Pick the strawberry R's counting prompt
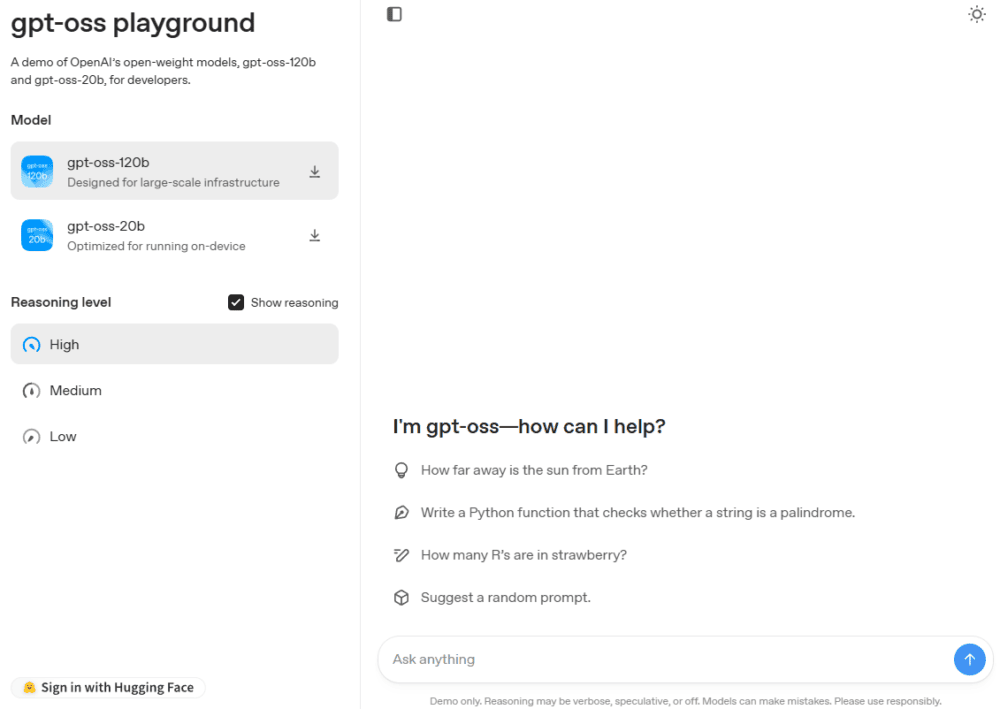1000x709 pixels. pos(524,555)
